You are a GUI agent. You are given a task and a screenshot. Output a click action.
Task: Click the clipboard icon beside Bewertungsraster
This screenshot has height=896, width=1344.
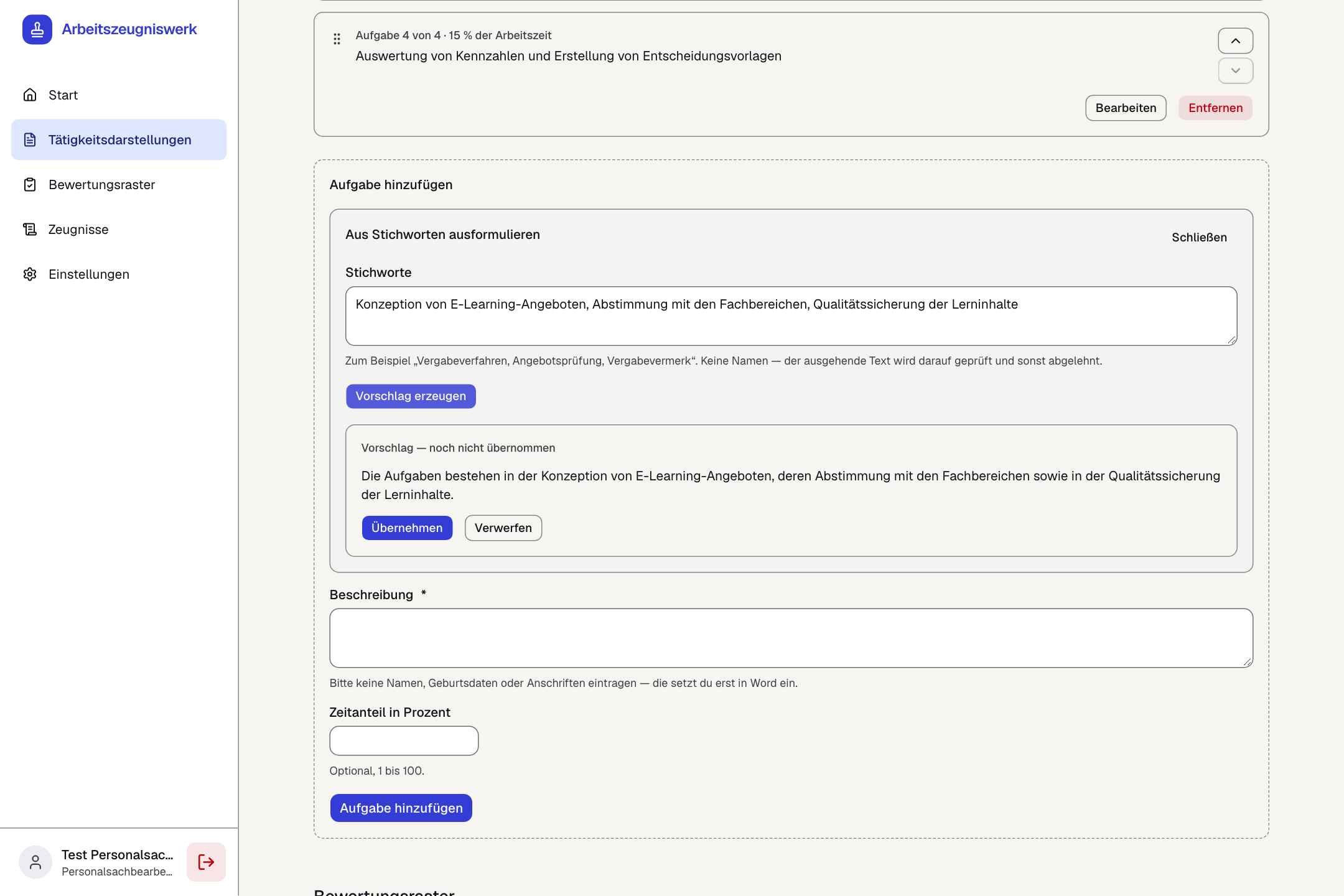[30, 184]
